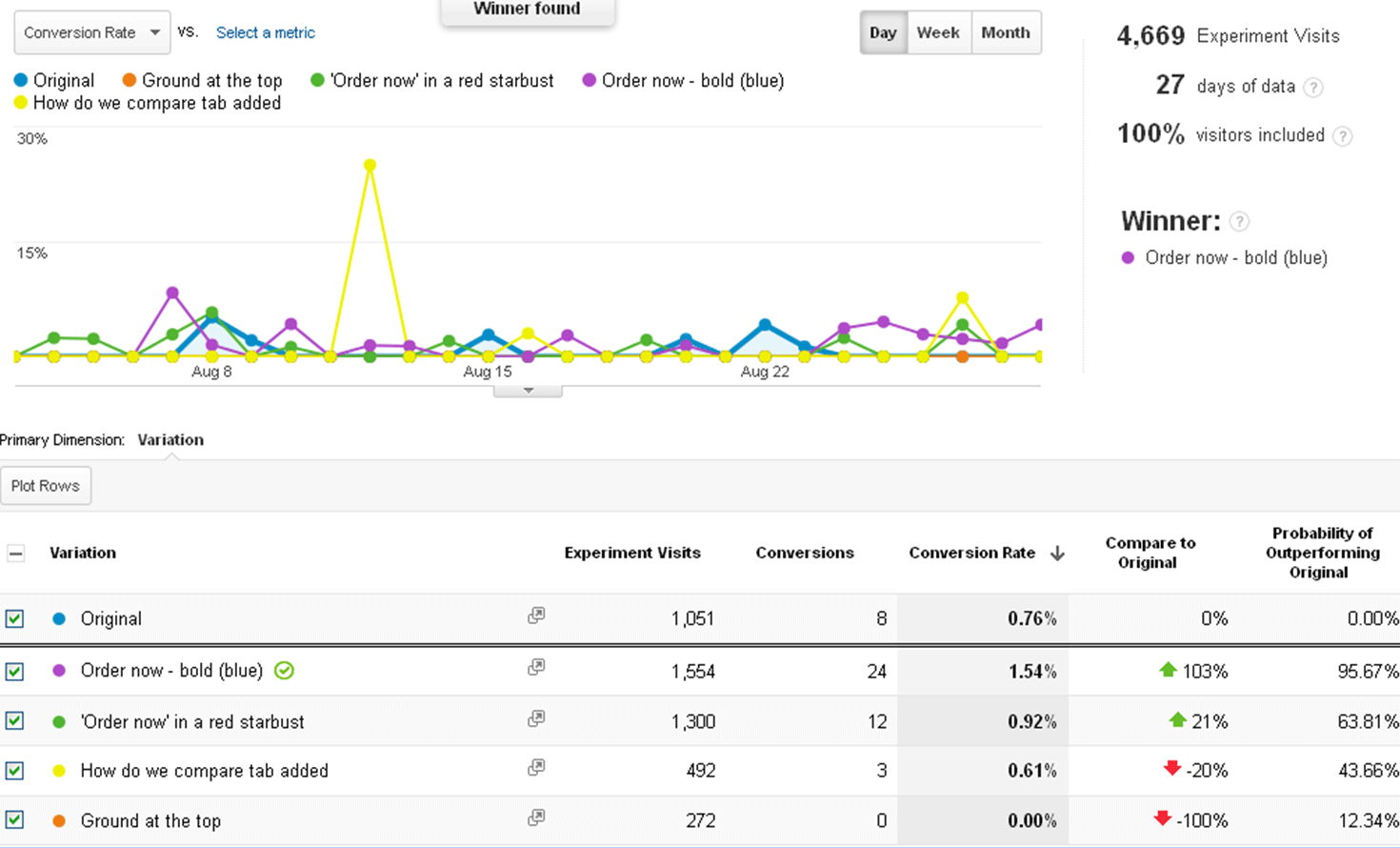The width and height of the screenshot is (1400, 848).
Task: Open preview icon for red starbust row
Action: coord(536,718)
